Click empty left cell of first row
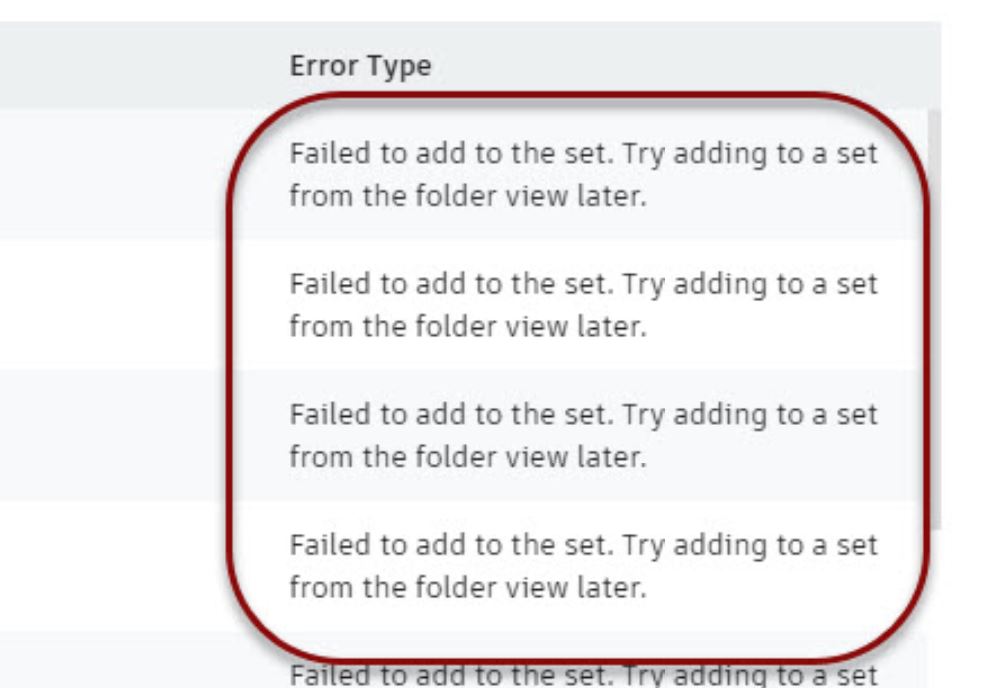 [115, 174]
